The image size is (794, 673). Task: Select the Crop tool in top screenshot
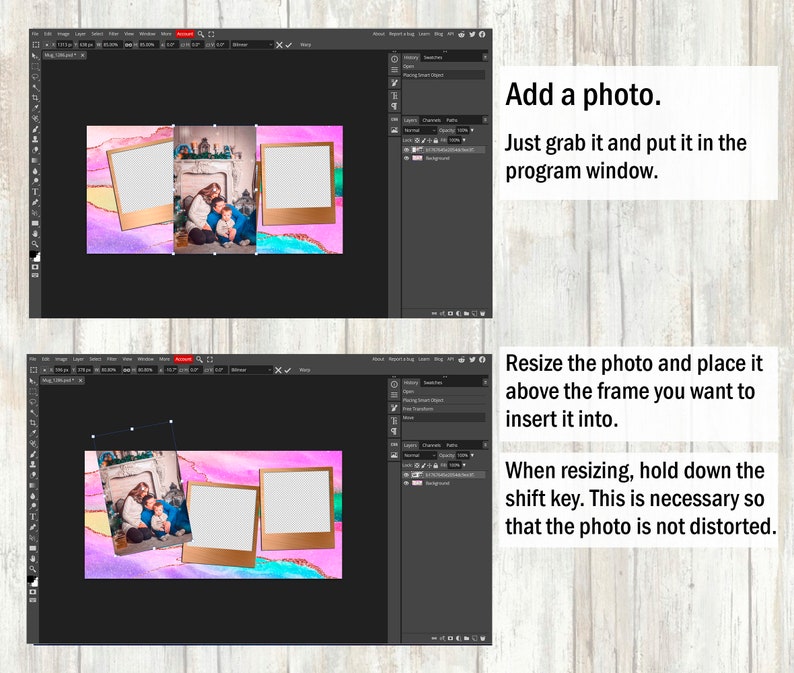click(x=35, y=97)
